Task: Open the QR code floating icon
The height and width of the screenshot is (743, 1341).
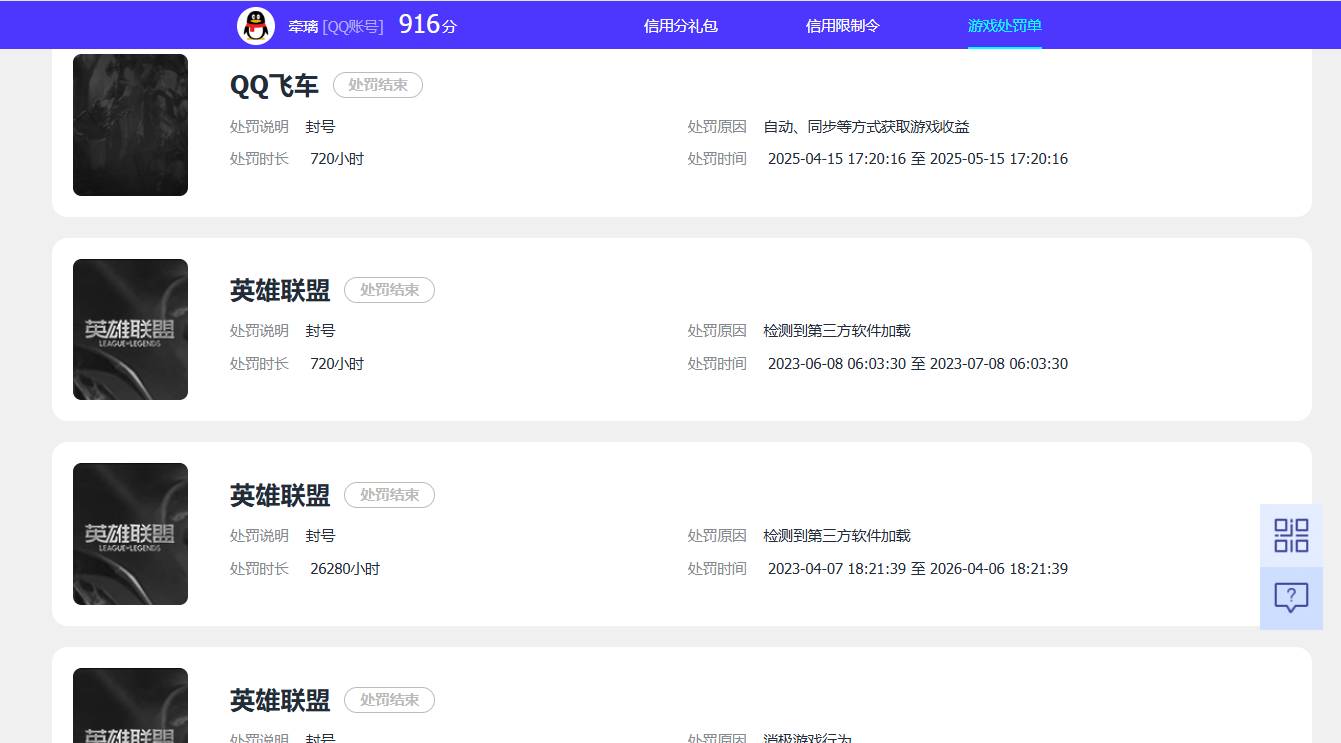Action: [1291, 535]
